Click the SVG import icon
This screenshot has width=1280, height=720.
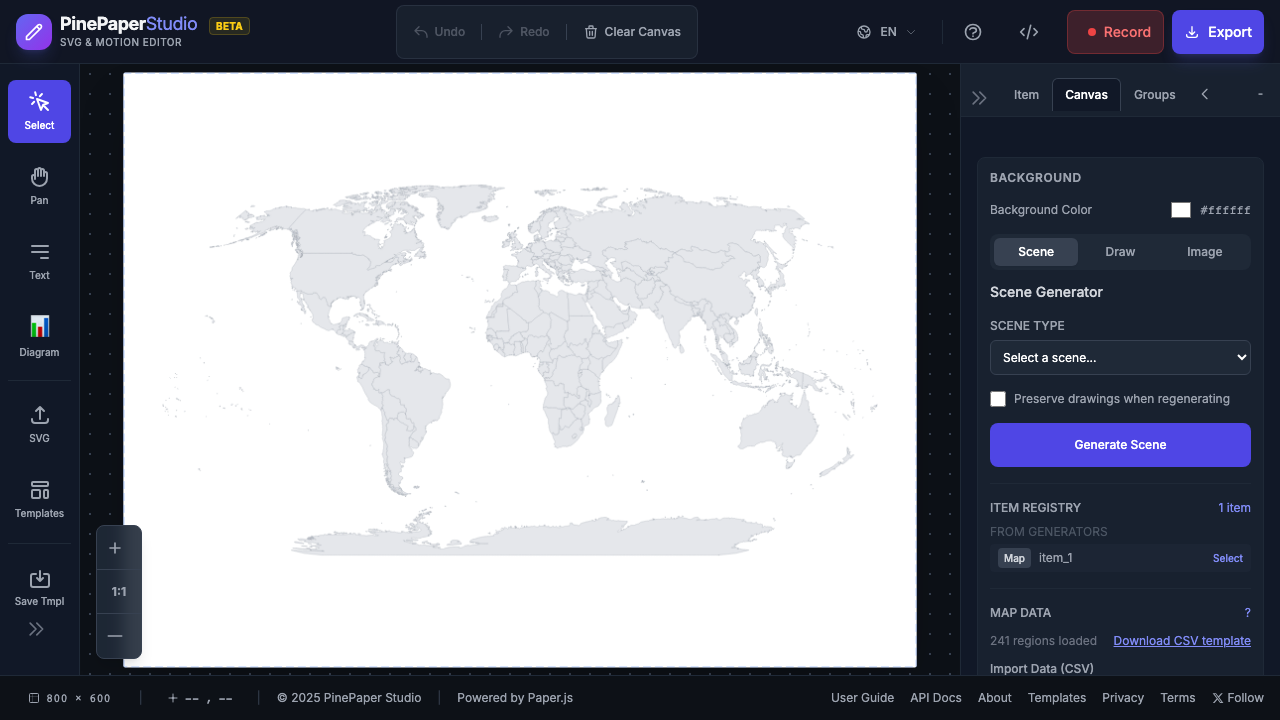click(38, 421)
